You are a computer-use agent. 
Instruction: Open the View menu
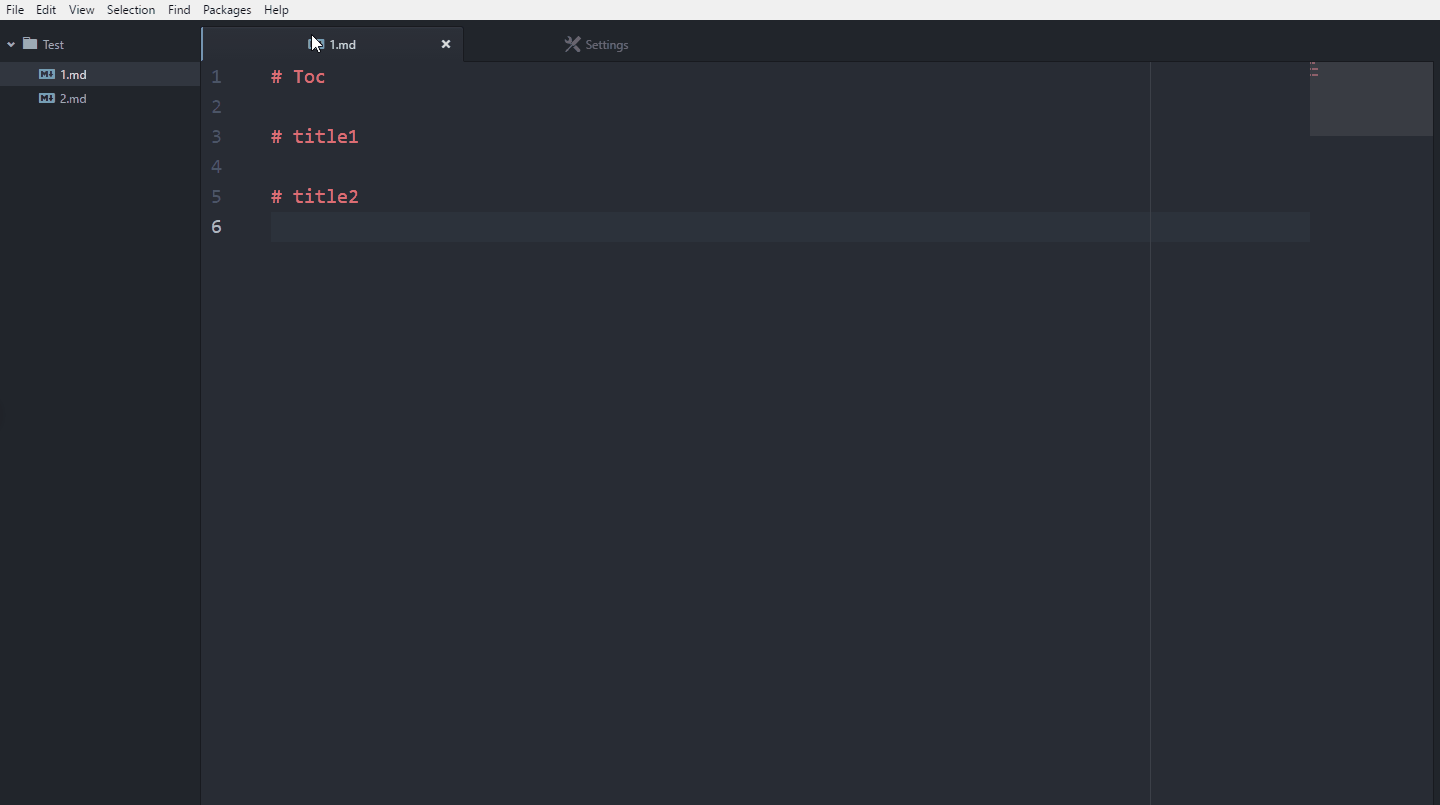(x=82, y=10)
